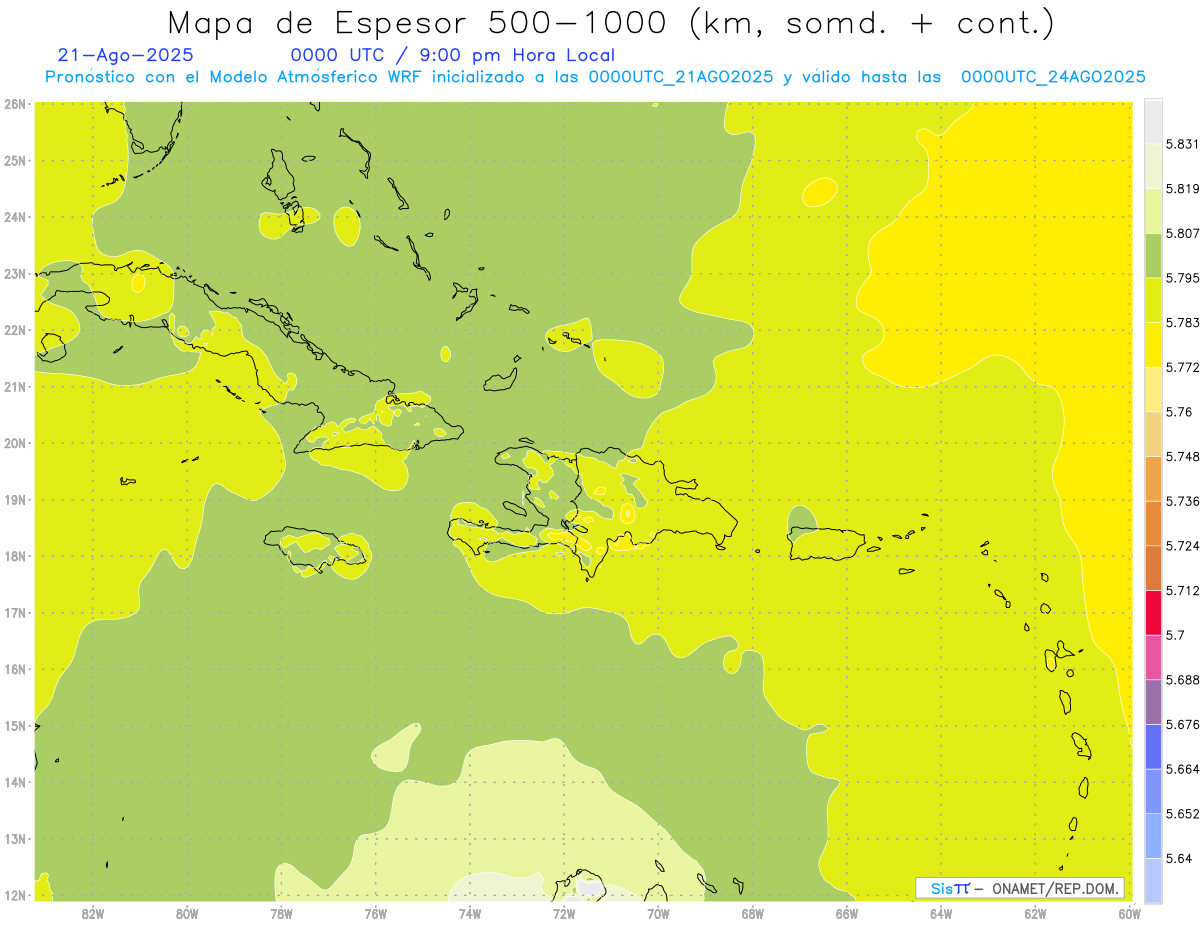Image resolution: width=1200 pixels, height=927 pixels.
Task: Click the latitude label 12N
Action: [15, 895]
